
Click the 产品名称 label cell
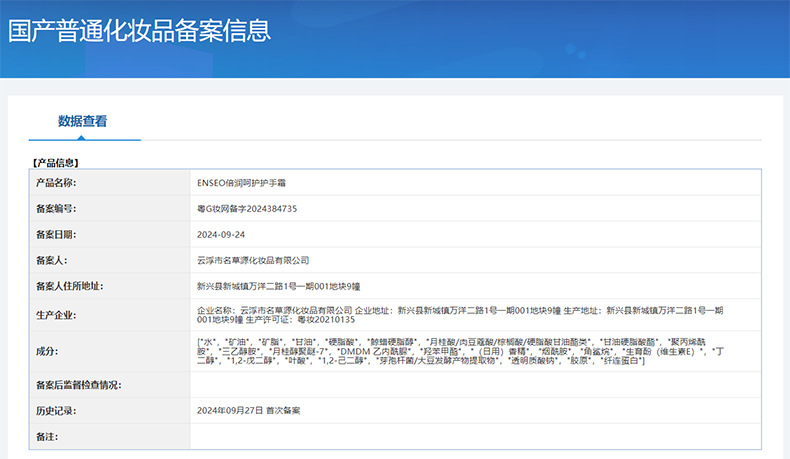tap(110, 183)
